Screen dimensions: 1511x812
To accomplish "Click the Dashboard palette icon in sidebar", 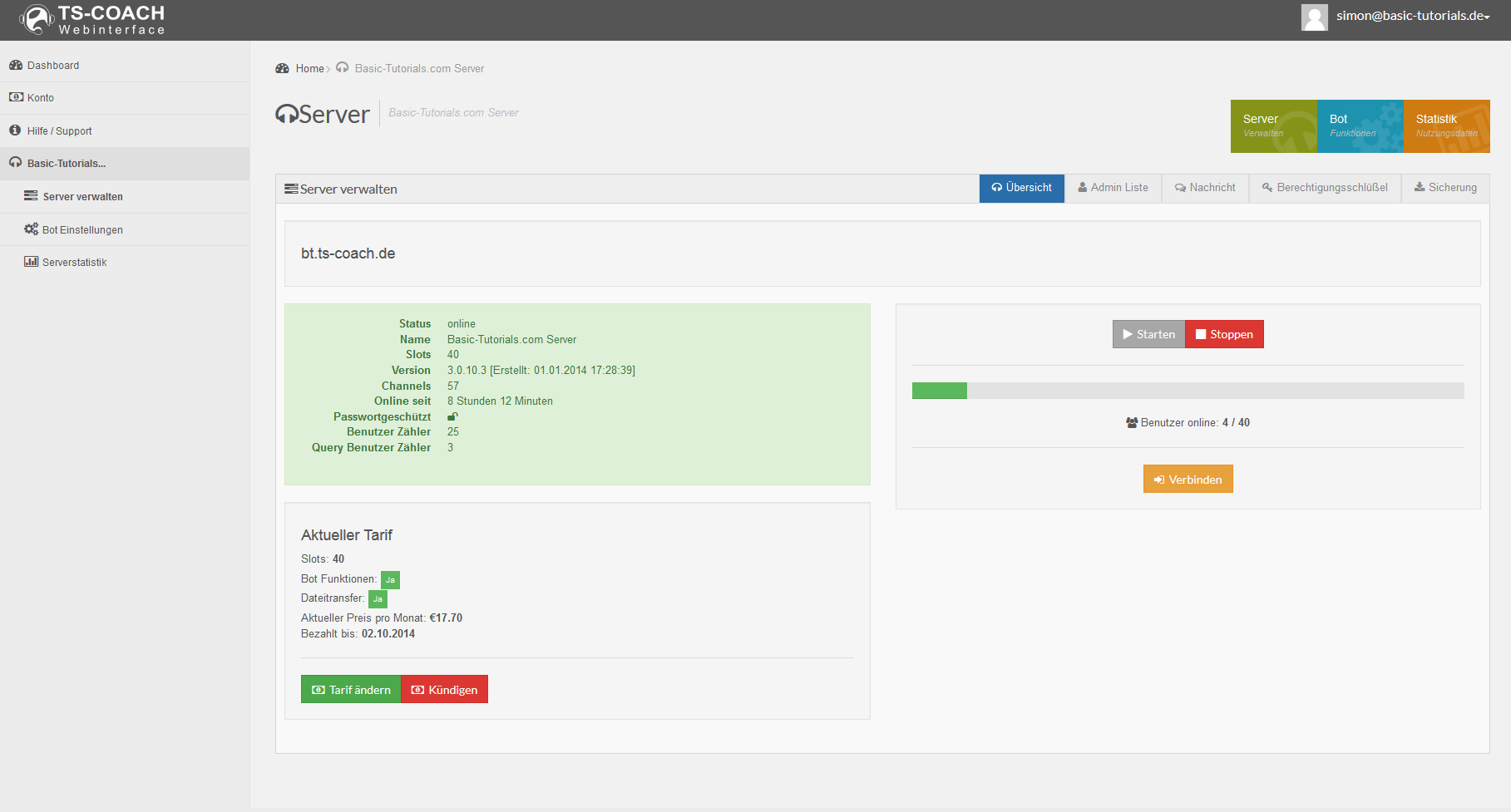I will coord(16,65).
